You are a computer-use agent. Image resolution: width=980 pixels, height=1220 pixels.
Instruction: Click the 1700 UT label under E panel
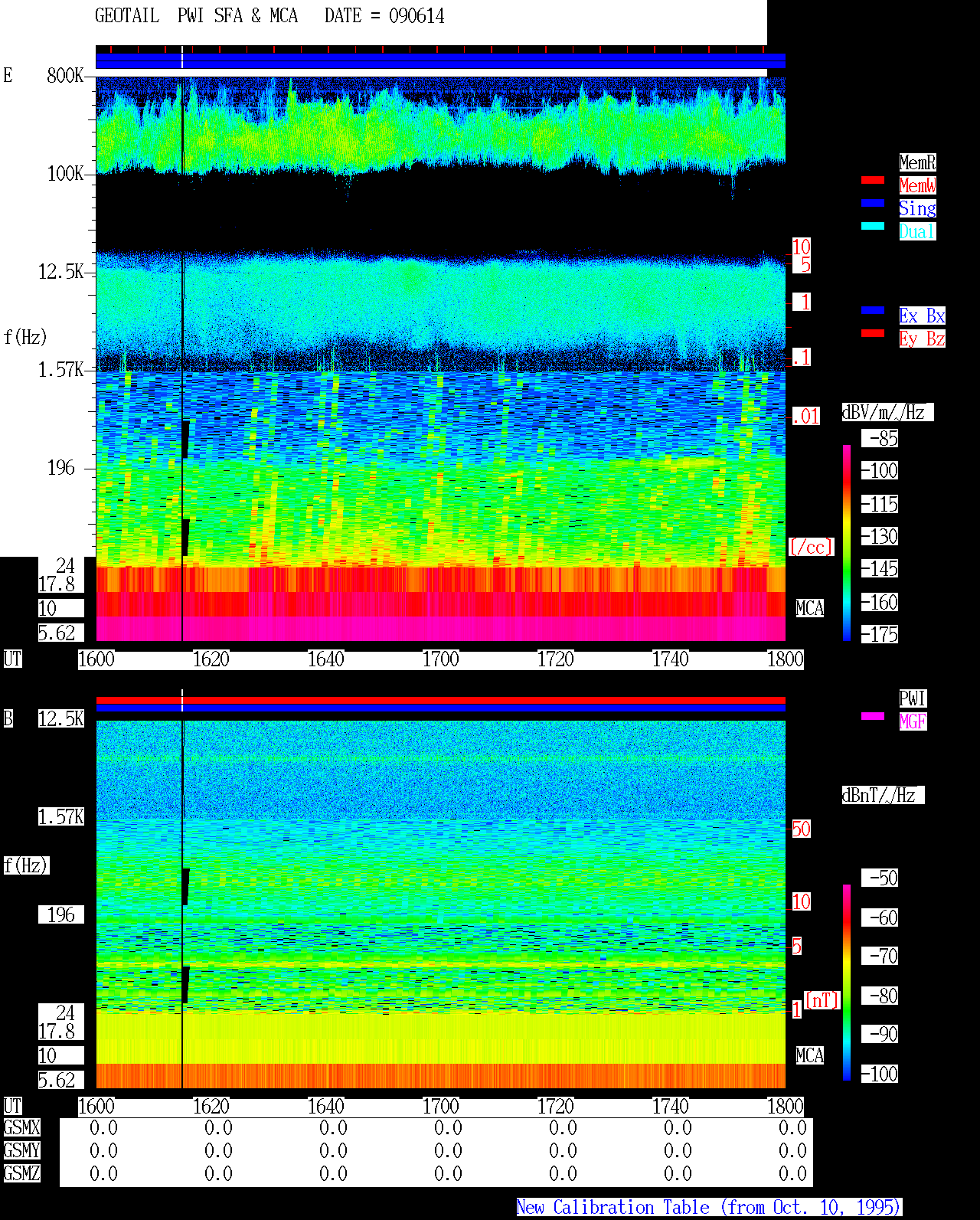441,659
